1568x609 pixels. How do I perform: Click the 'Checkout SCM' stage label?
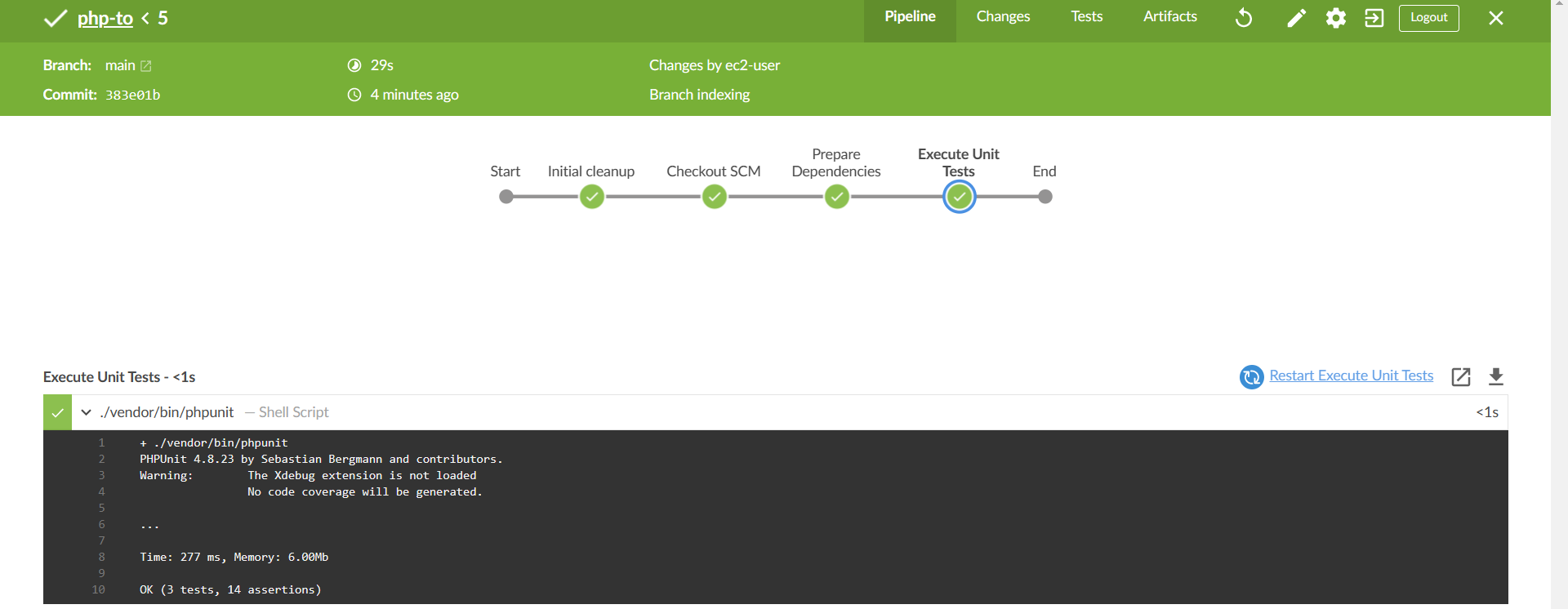[714, 171]
